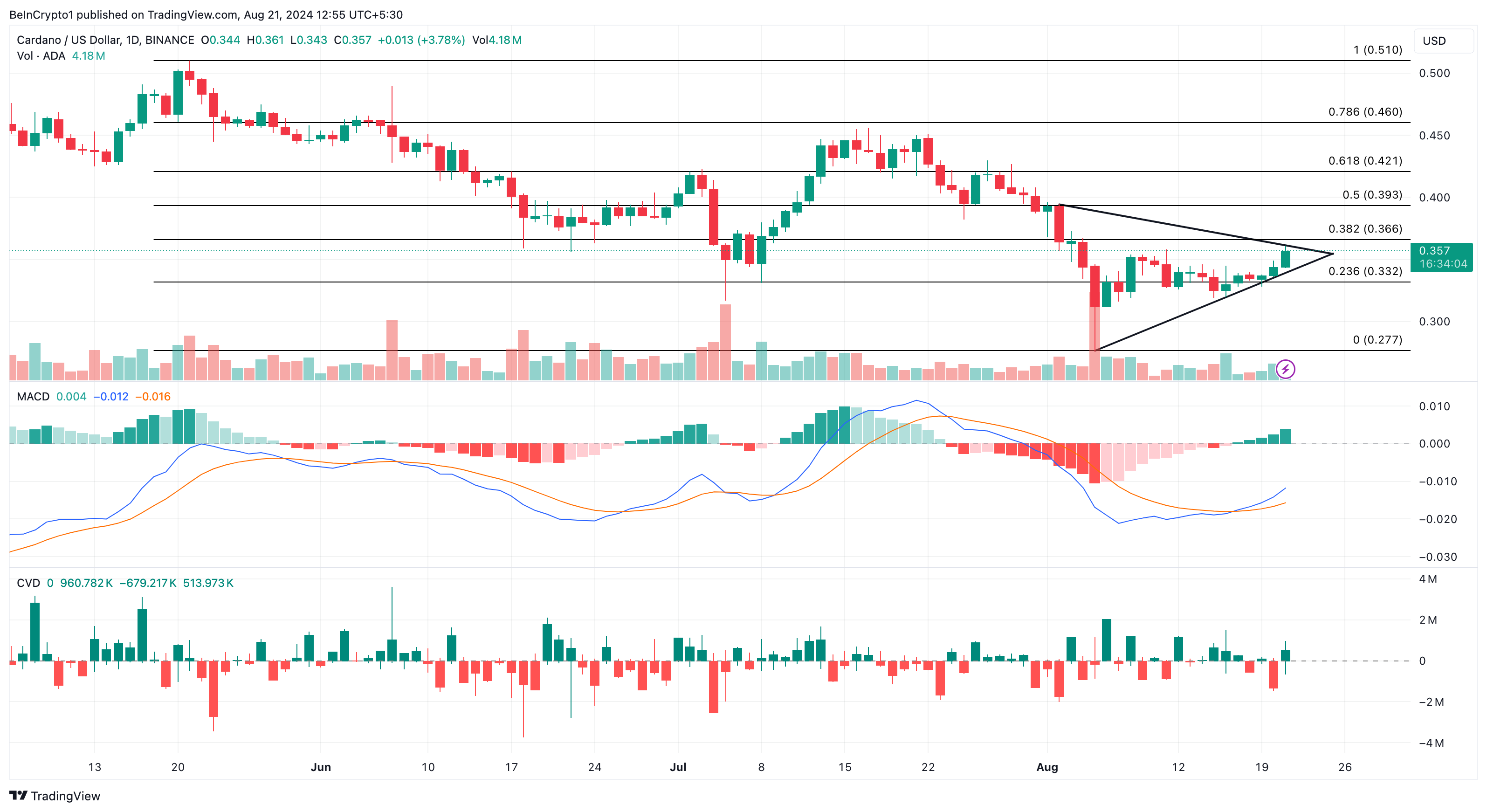This screenshot has height=812, width=1487.
Task: Click the 0.5 (0.393) Fibonacci label
Action: [1371, 194]
